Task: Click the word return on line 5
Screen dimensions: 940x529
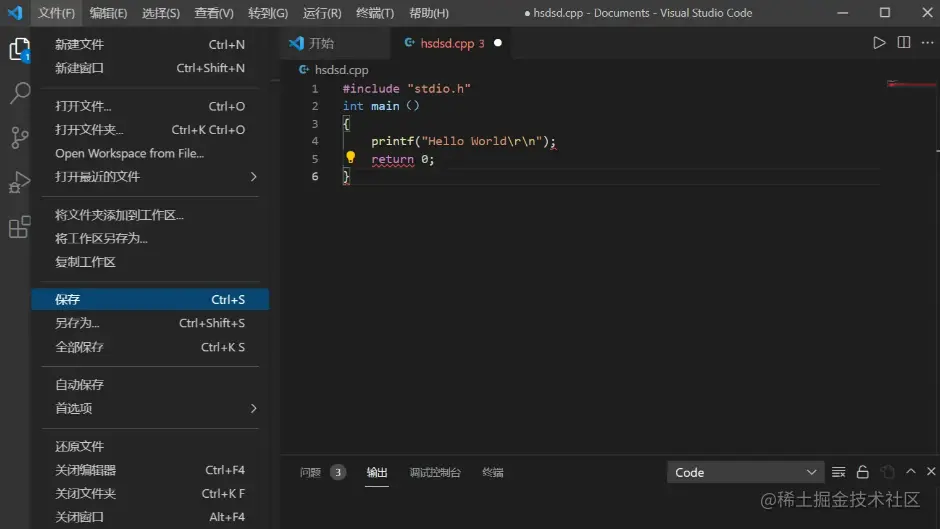Action: (392, 159)
